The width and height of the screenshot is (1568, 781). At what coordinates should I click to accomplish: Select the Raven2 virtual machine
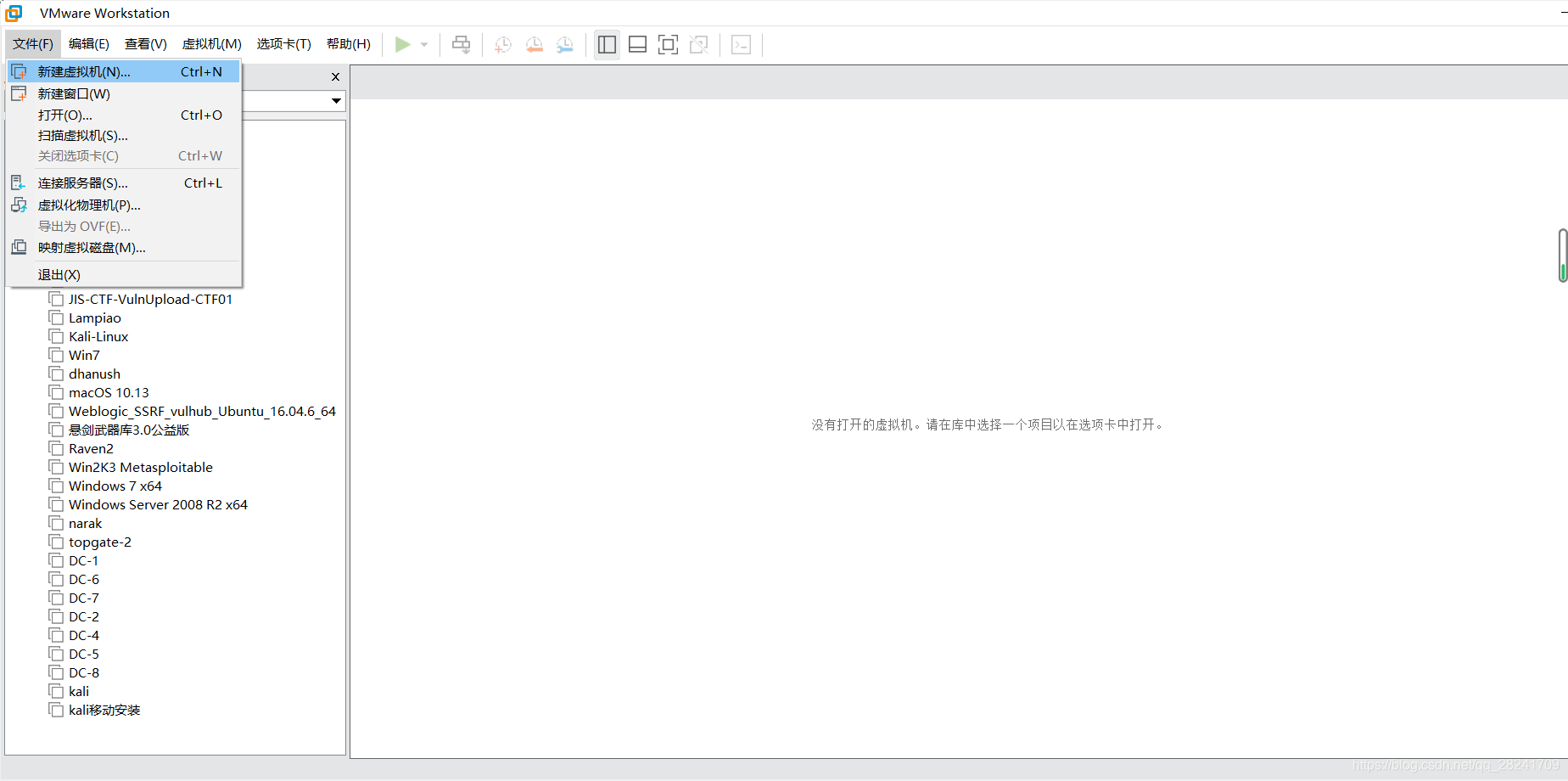coord(91,449)
